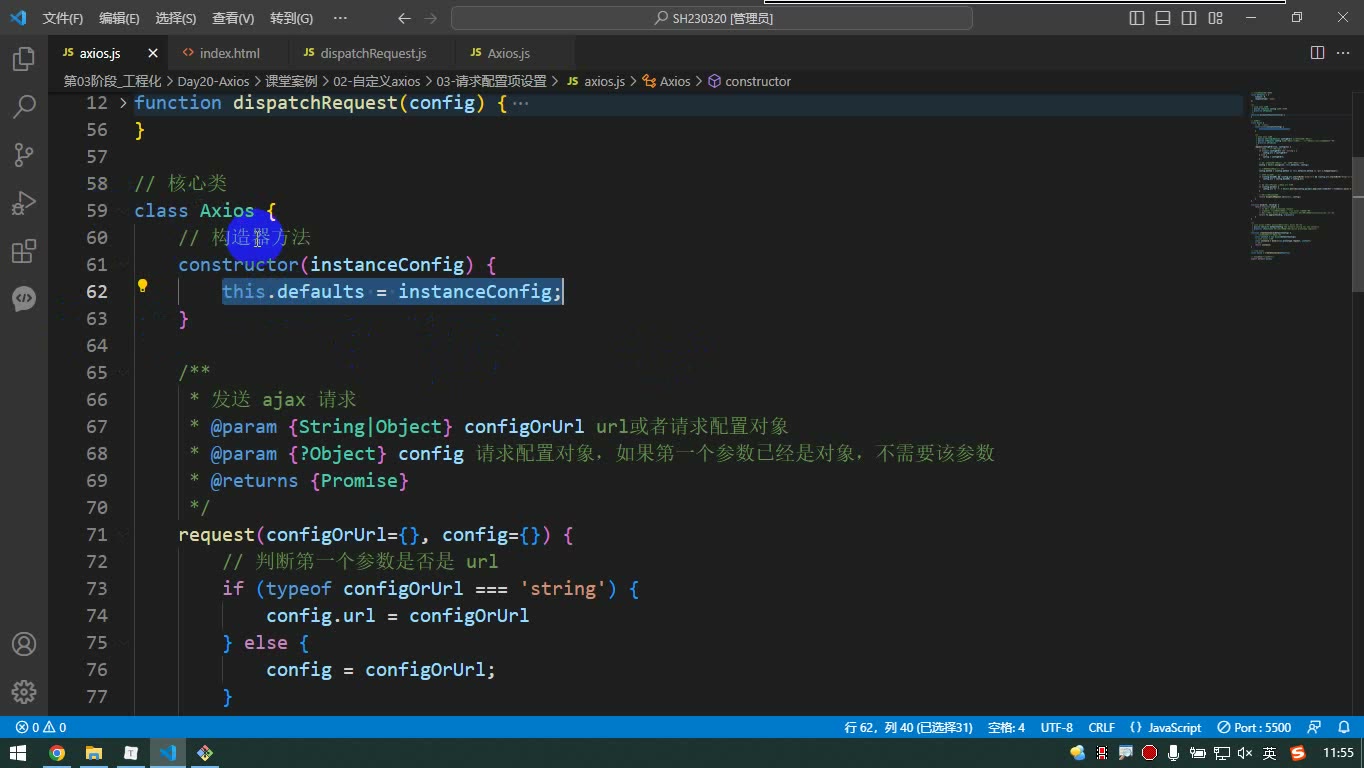Click the JavaScript language mode indicator
This screenshot has height=768, width=1364.
pos(1165,728)
